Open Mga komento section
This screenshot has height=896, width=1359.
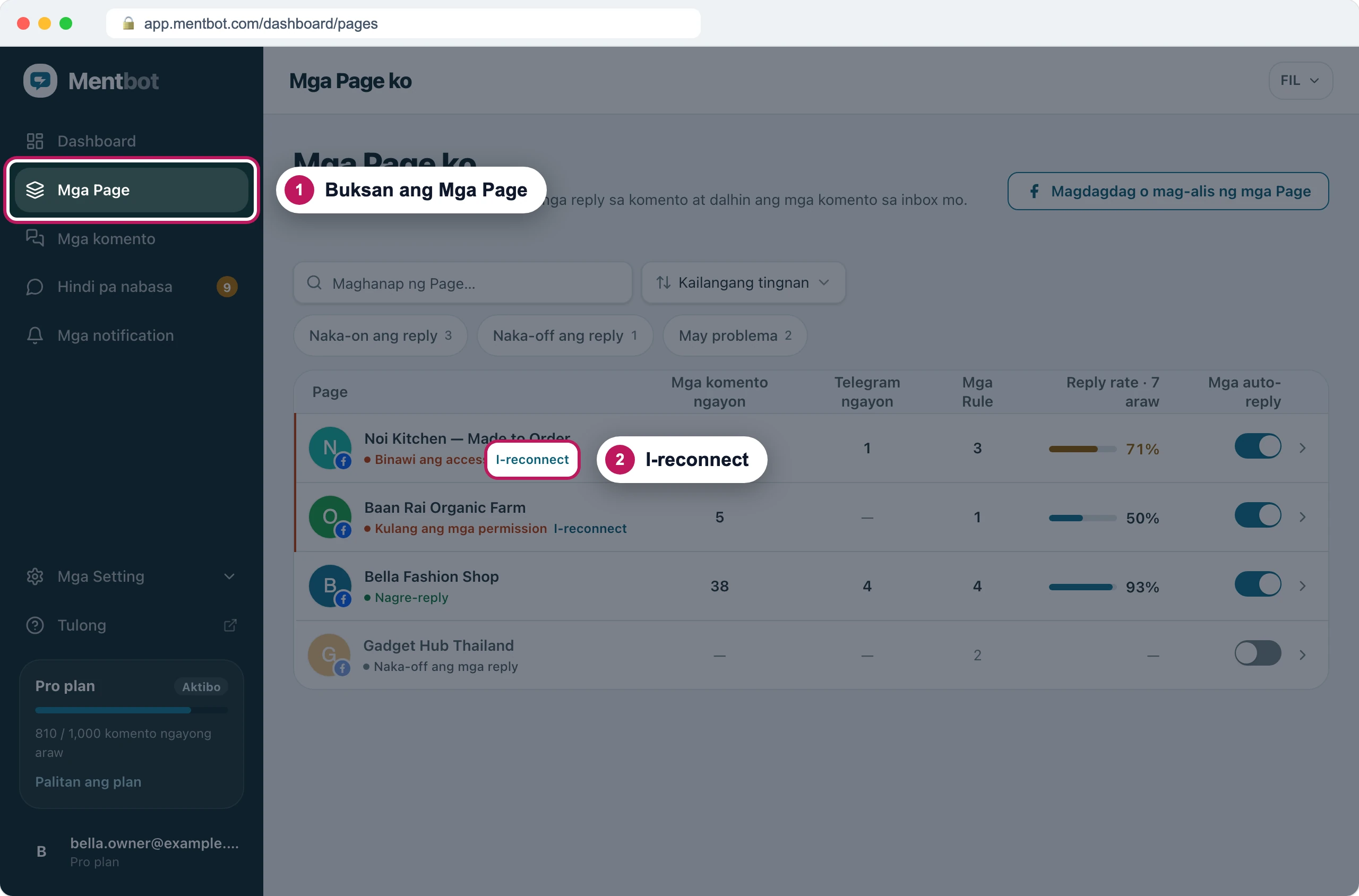pyautogui.click(x=132, y=238)
